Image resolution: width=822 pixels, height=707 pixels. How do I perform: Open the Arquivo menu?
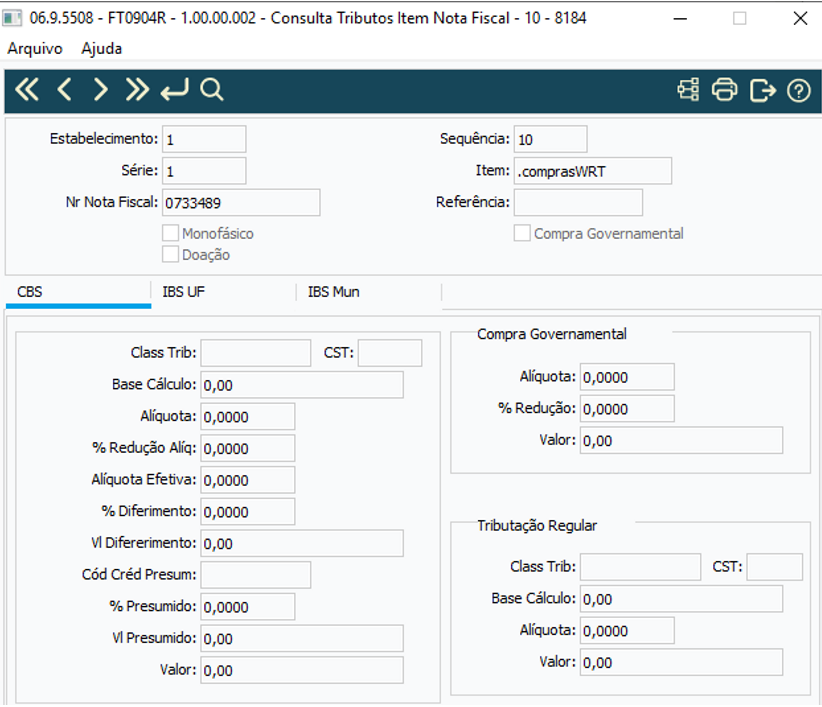click(35, 49)
